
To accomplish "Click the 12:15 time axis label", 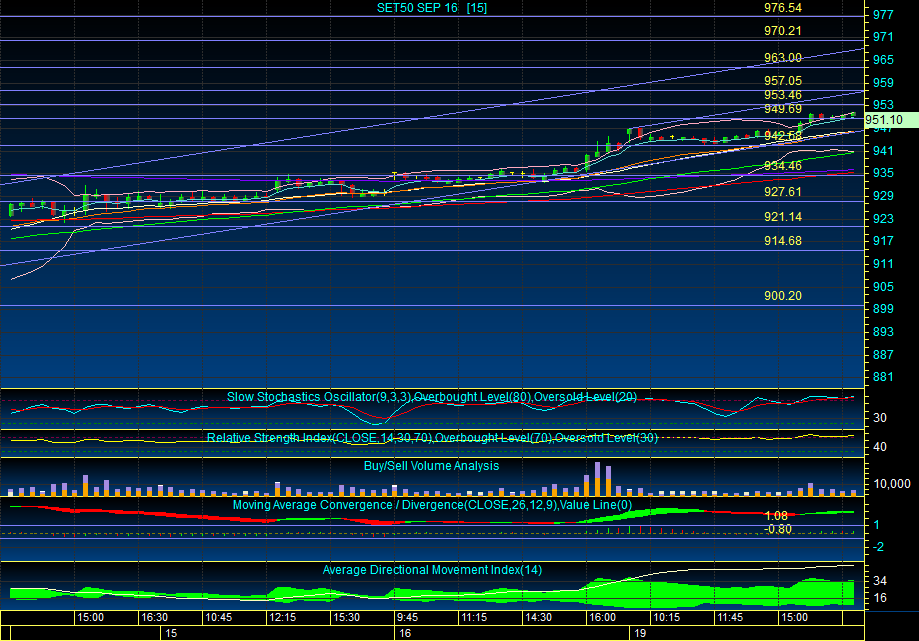I will [x=282, y=617].
